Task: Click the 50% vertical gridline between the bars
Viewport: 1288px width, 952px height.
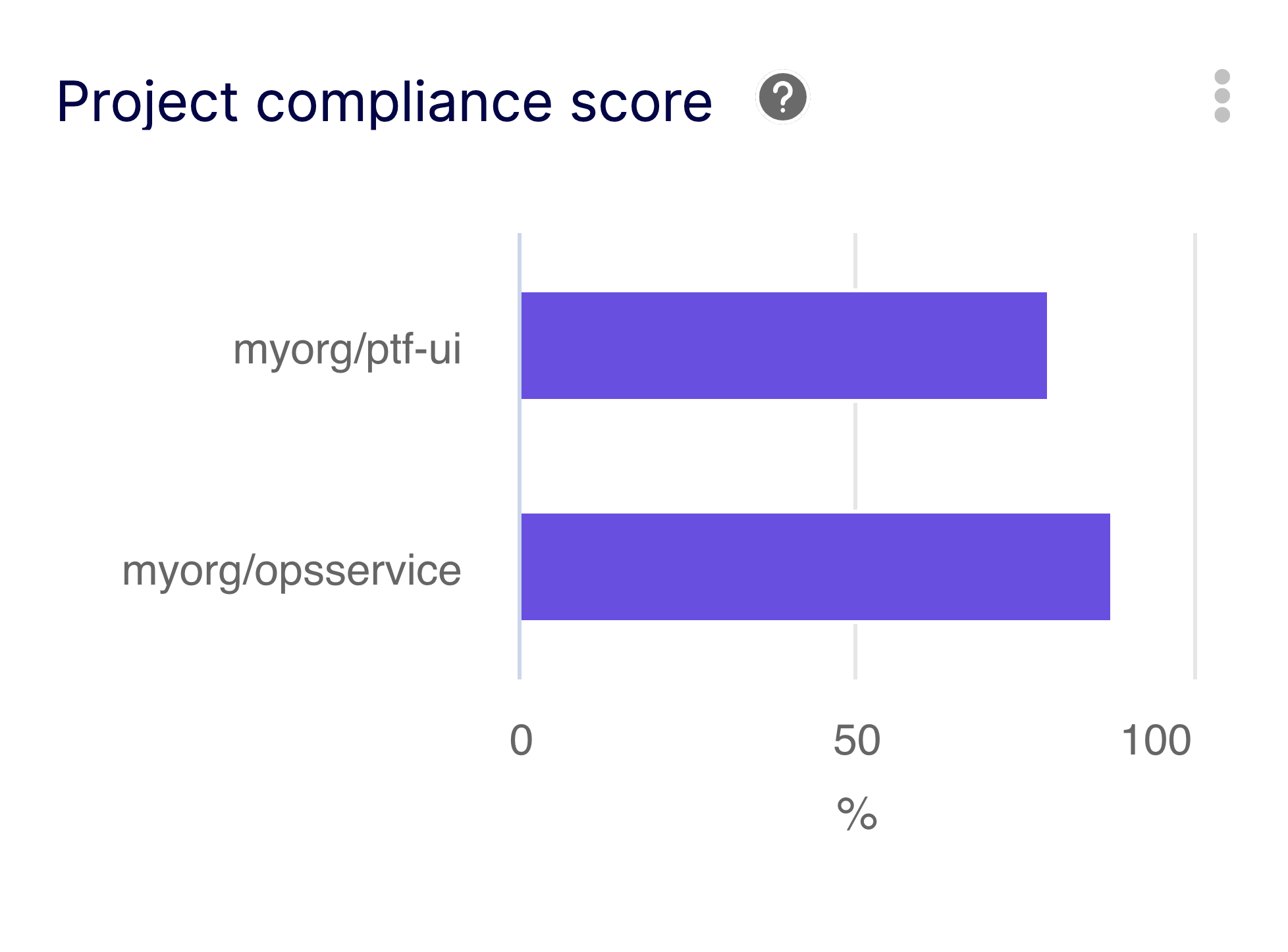Action: tap(855, 456)
